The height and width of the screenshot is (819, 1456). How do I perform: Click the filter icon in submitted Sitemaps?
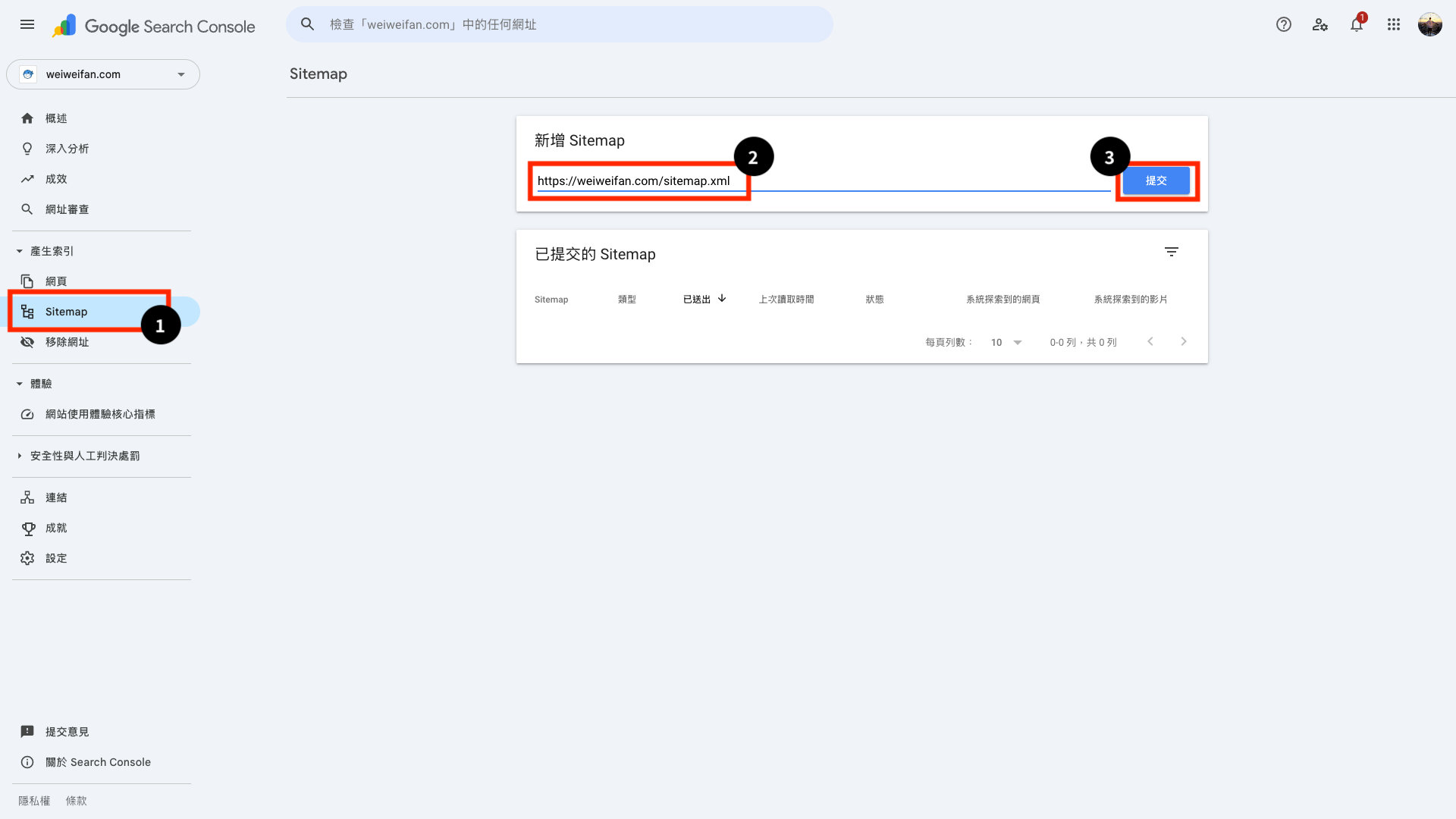(1171, 252)
